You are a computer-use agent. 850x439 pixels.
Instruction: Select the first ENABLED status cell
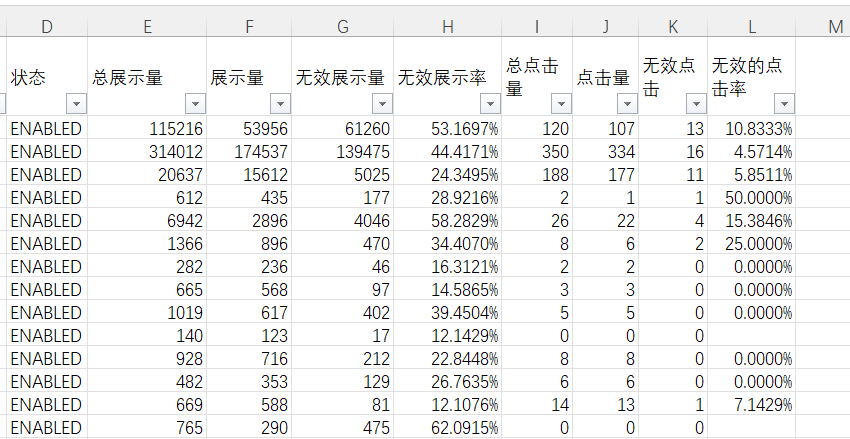coord(47,129)
